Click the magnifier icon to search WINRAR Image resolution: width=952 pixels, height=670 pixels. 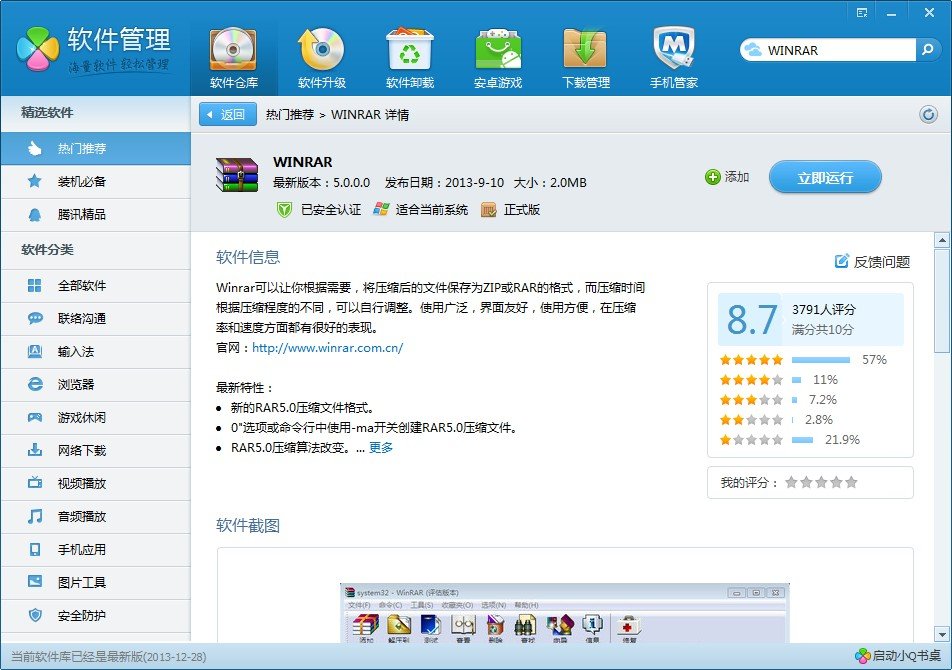coord(928,48)
